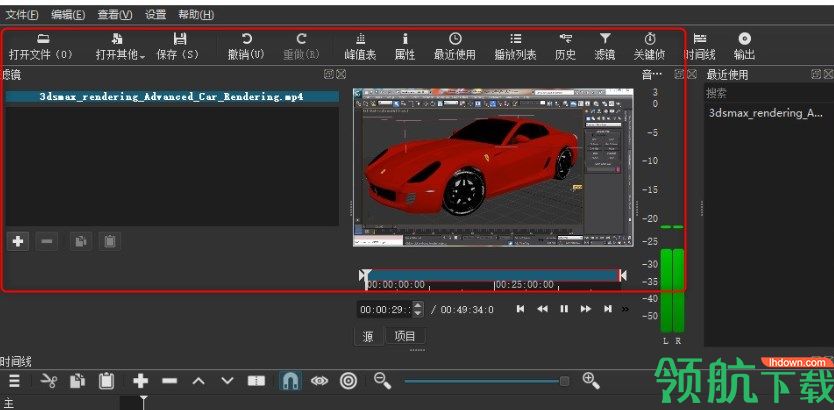Open the timeline hamburger menu
The image size is (834, 410).
(14, 381)
